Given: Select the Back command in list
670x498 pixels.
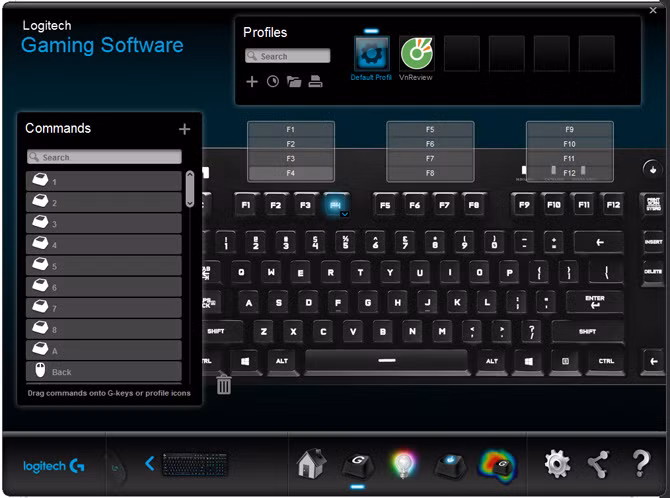Looking at the screenshot, I should click(103, 371).
